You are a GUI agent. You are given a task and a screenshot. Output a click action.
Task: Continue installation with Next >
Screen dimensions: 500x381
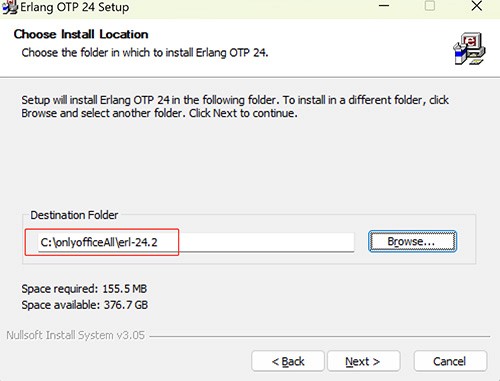click(x=363, y=361)
